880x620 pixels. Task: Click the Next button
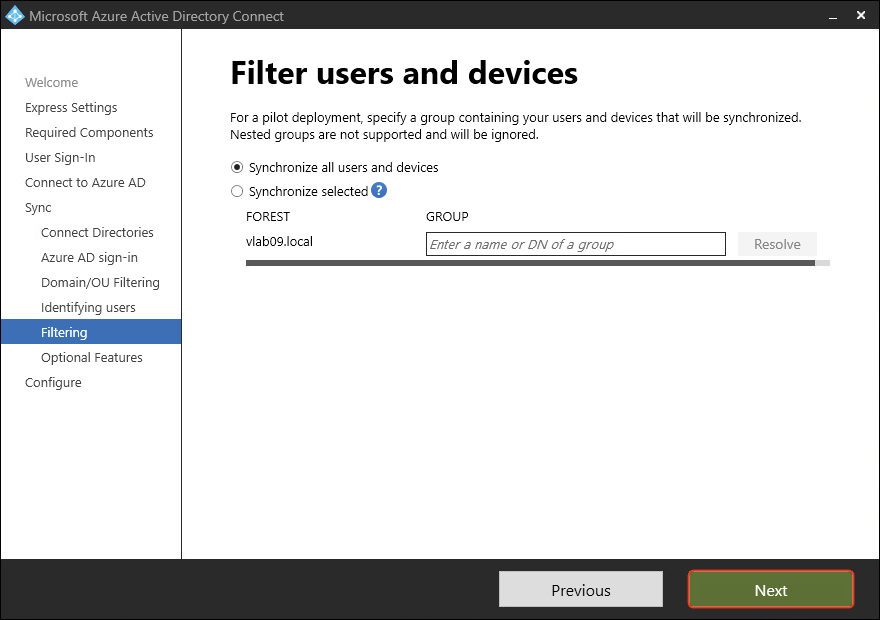(x=770, y=590)
